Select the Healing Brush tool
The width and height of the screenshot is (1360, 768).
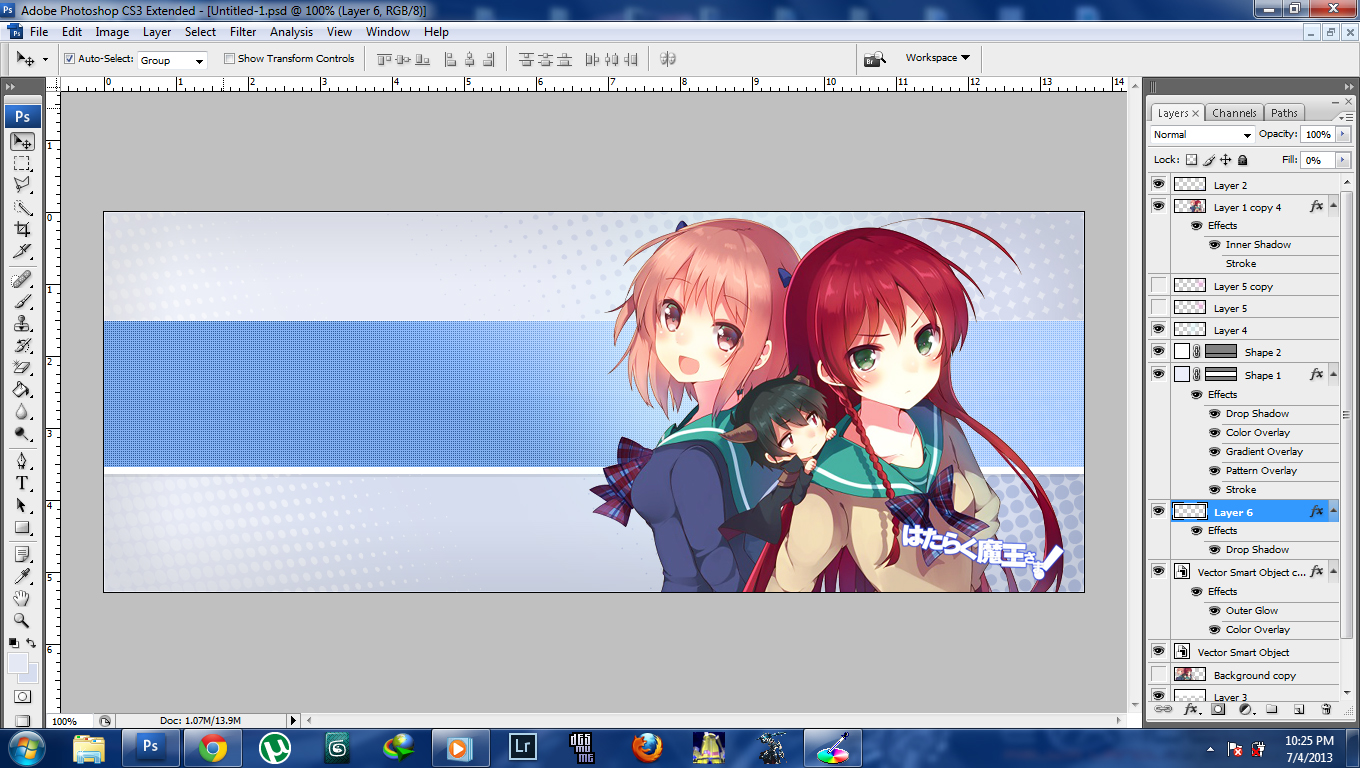(x=22, y=279)
